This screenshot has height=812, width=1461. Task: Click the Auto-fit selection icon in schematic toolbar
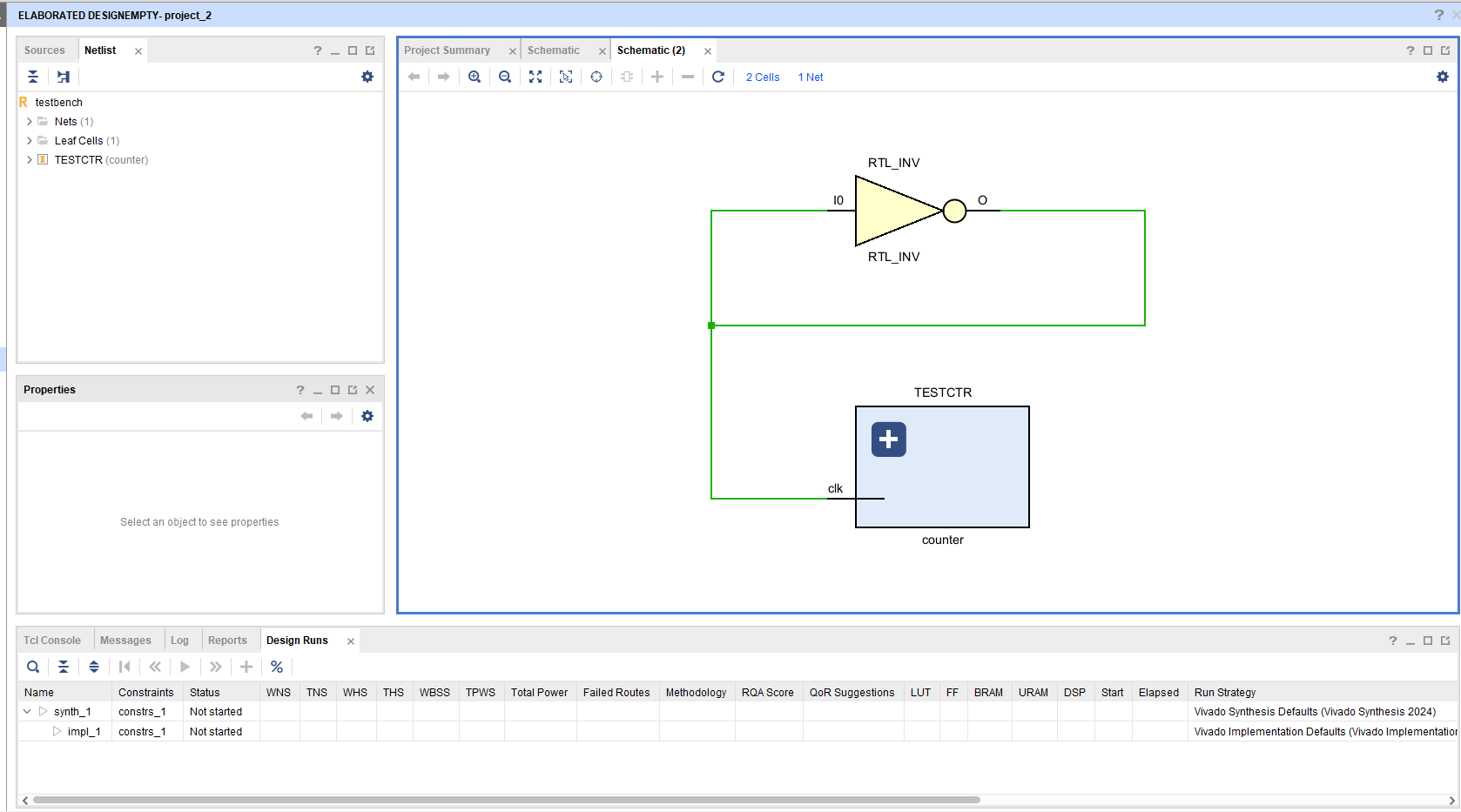pyautogui.click(x=566, y=77)
